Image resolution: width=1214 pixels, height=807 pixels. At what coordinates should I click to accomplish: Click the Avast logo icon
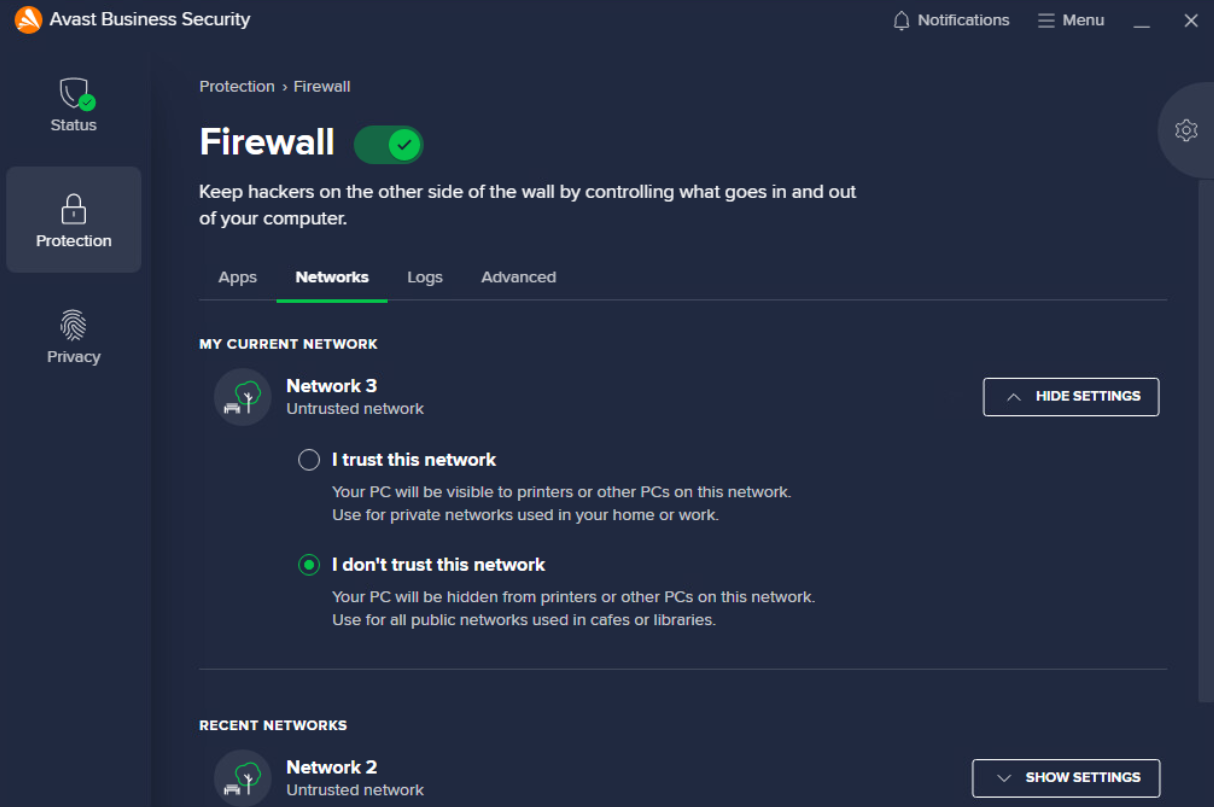point(28,20)
